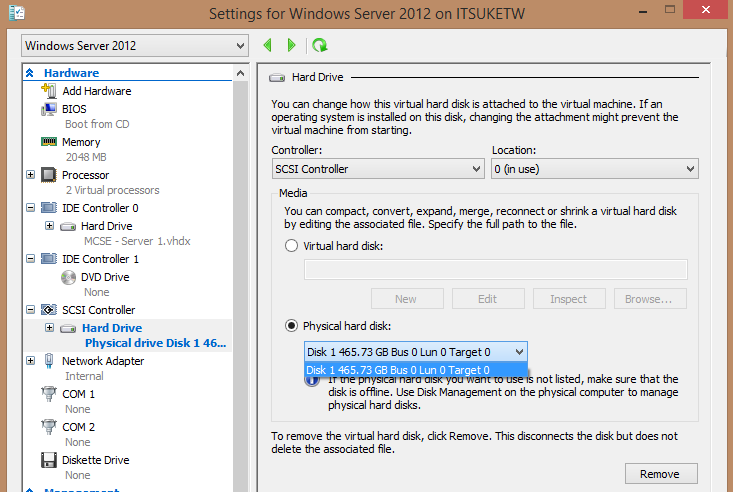Click the COM 1 port icon
Image resolution: width=733 pixels, height=492 pixels.
(x=49, y=394)
